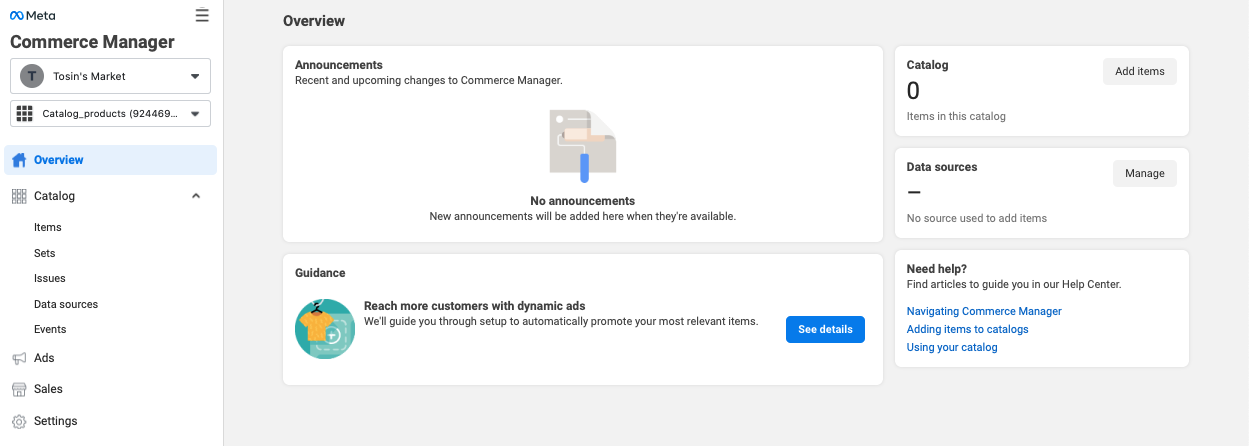Collapse the Catalog section chevron
The height and width of the screenshot is (446, 1249).
196,196
